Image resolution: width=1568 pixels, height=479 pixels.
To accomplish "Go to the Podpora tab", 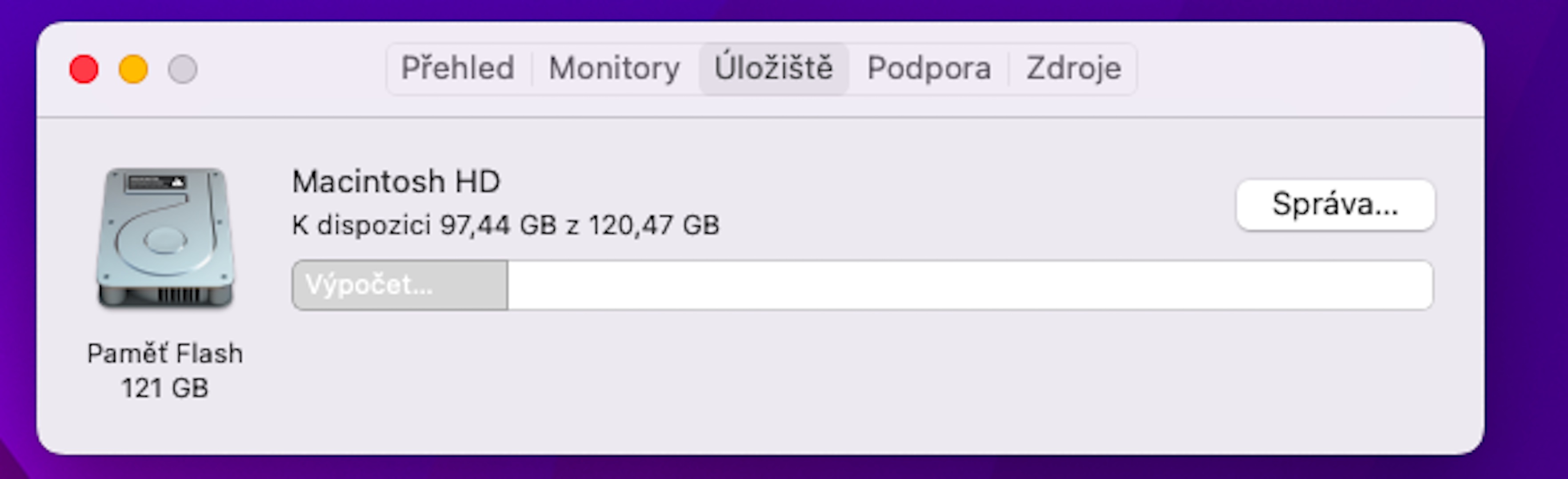I will pos(929,68).
